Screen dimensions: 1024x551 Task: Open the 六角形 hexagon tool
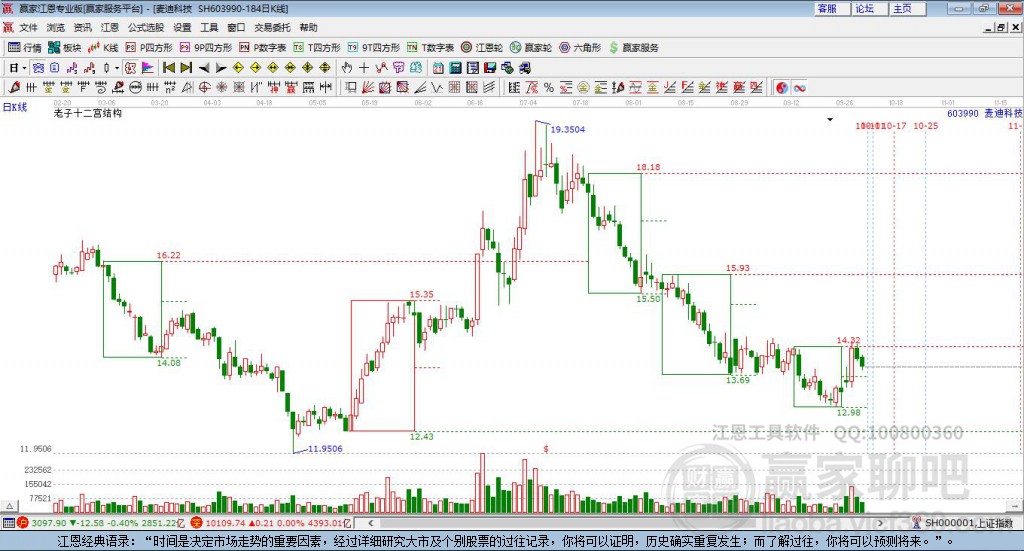pyautogui.click(x=580, y=48)
